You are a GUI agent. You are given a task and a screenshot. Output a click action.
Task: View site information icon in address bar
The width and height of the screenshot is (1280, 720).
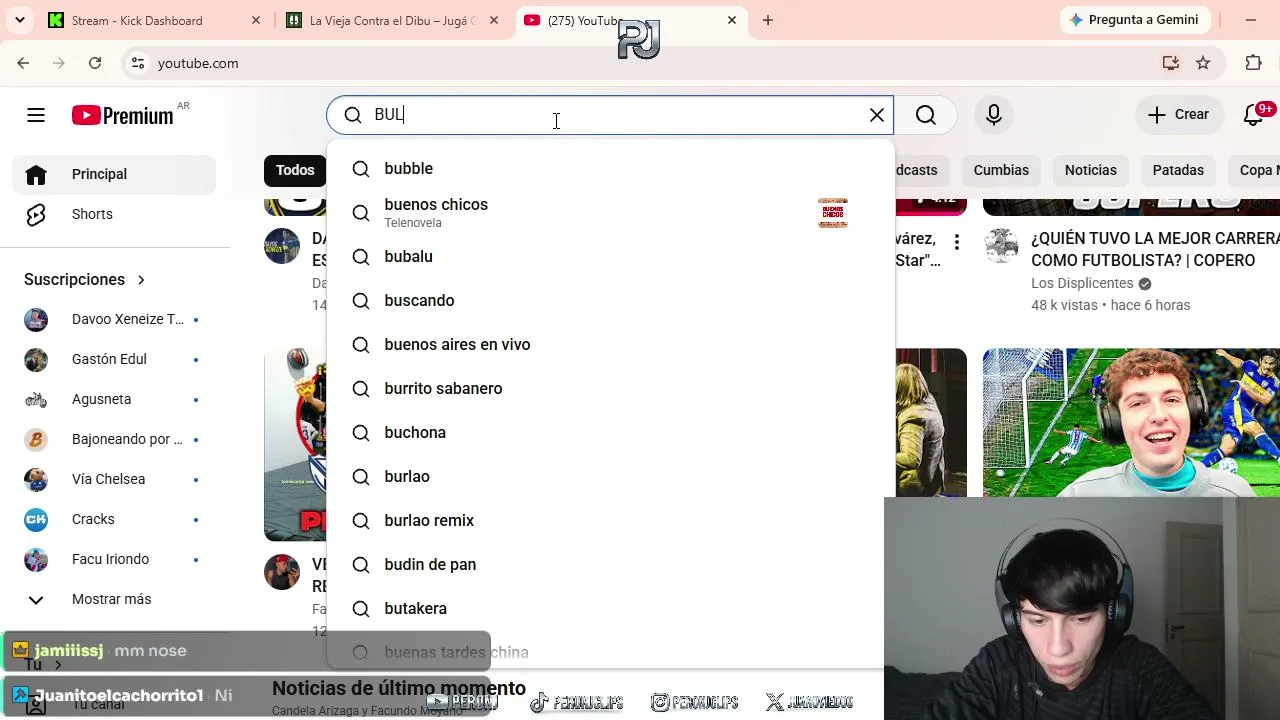click(x=137, y=63)
